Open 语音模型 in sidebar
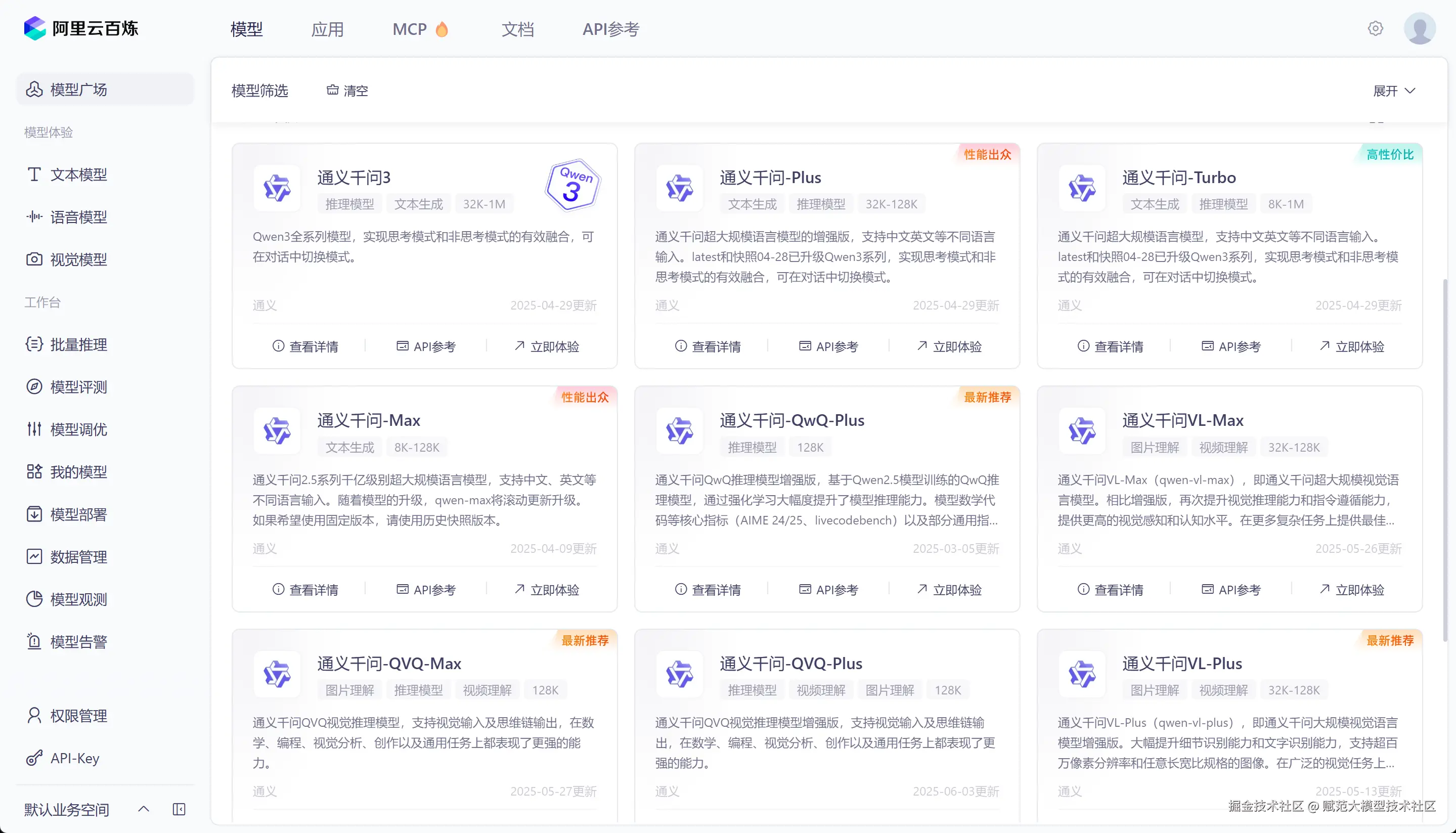The width and height of the screenshot is (1456, 833). click(x=78, y=217)
